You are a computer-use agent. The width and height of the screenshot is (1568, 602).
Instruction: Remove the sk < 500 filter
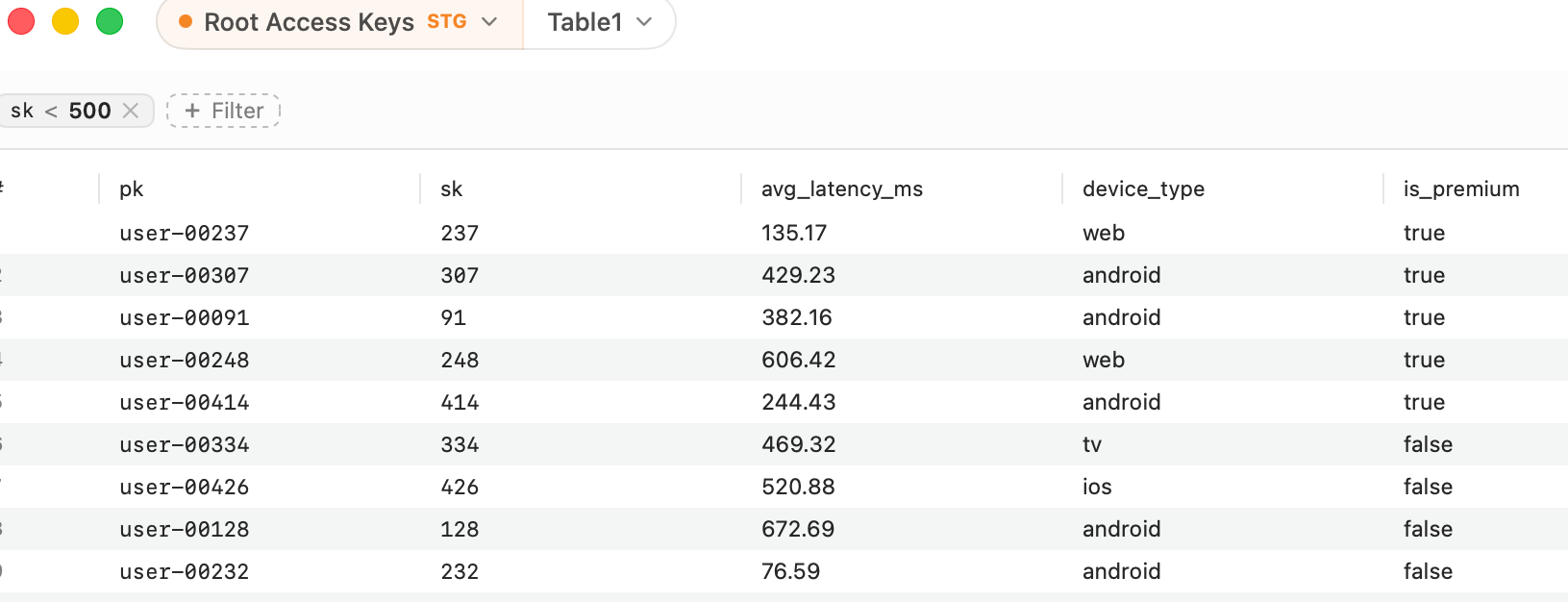click(131, 111)
